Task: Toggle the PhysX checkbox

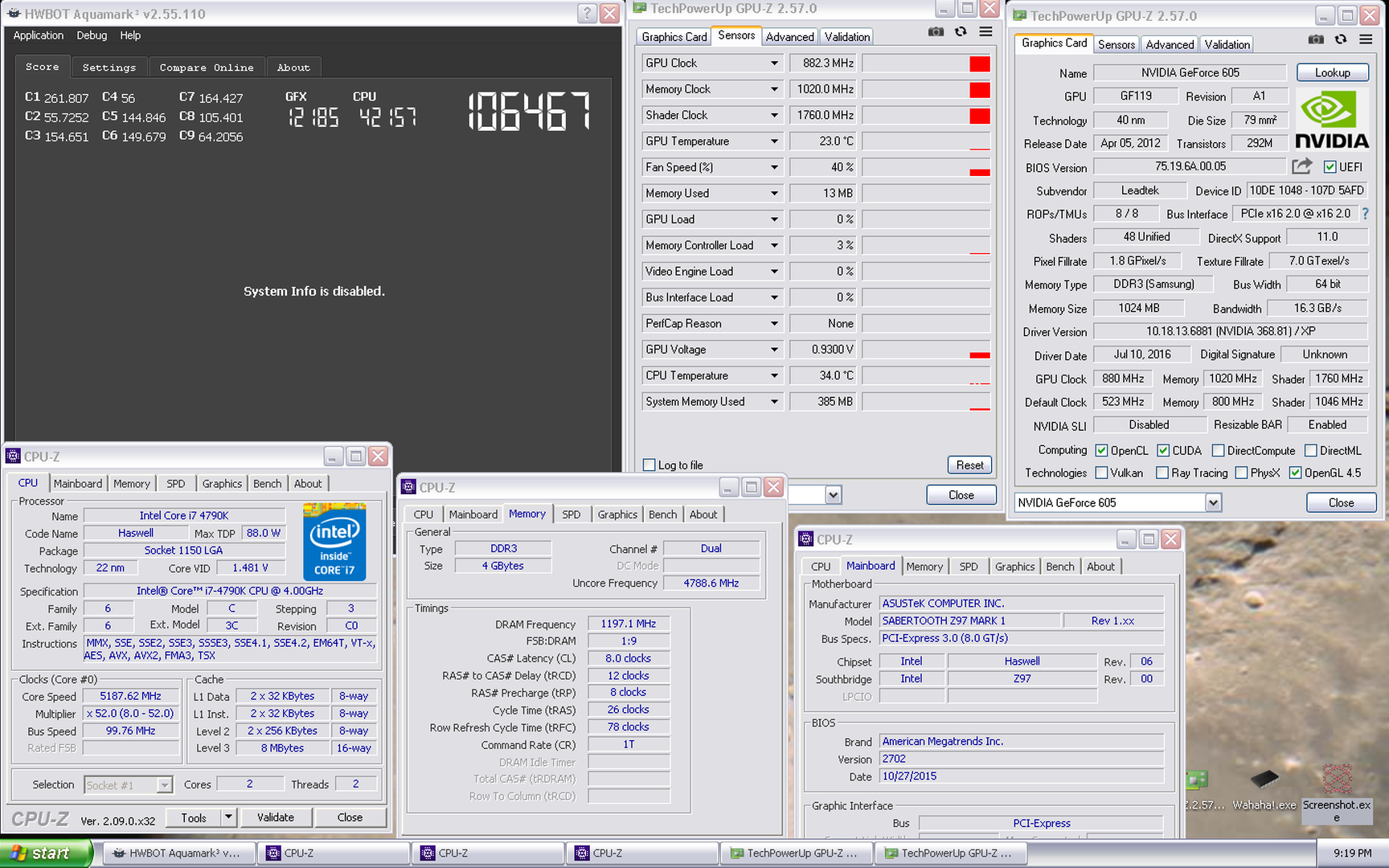Action: (1241, 473)
